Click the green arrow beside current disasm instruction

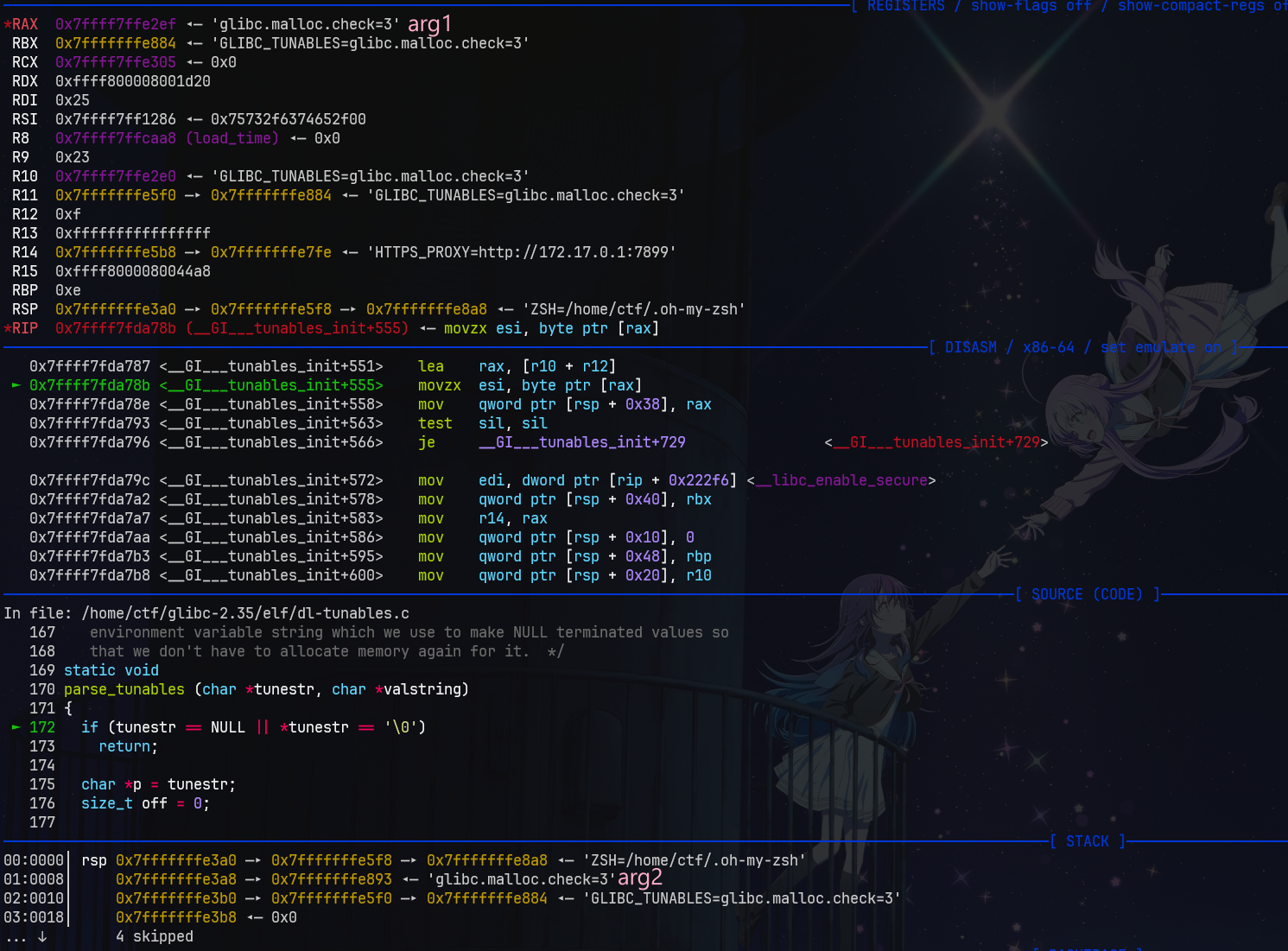tap(16, 385)
